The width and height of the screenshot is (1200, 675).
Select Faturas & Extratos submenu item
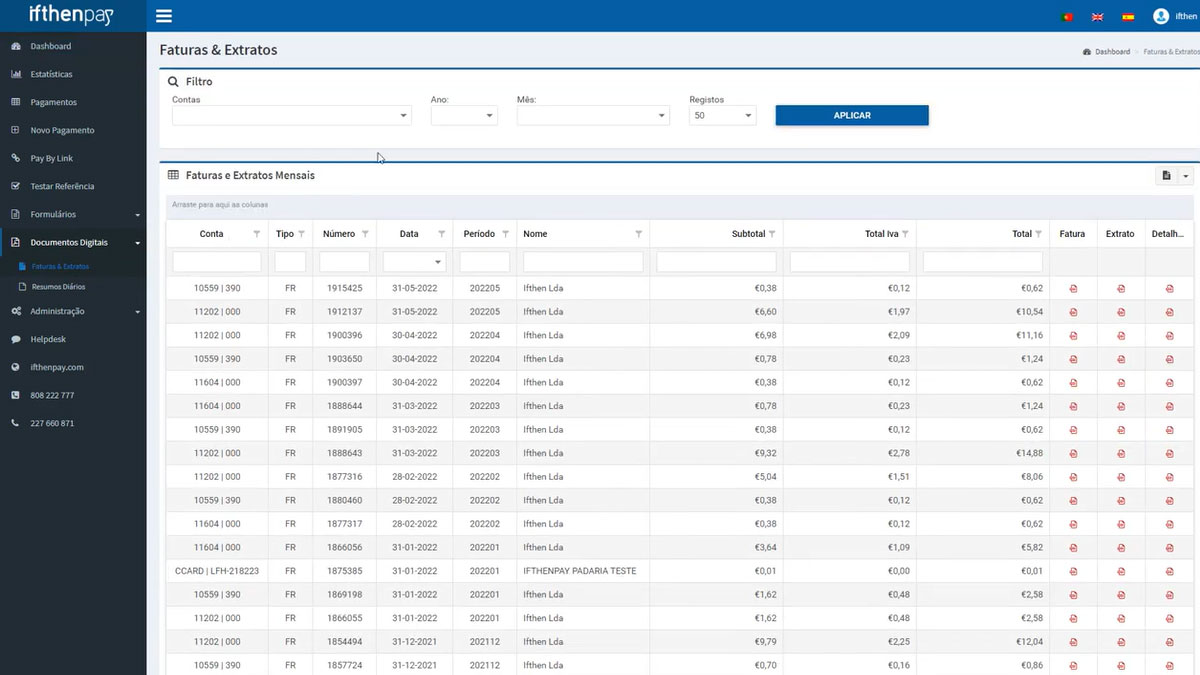60,267
